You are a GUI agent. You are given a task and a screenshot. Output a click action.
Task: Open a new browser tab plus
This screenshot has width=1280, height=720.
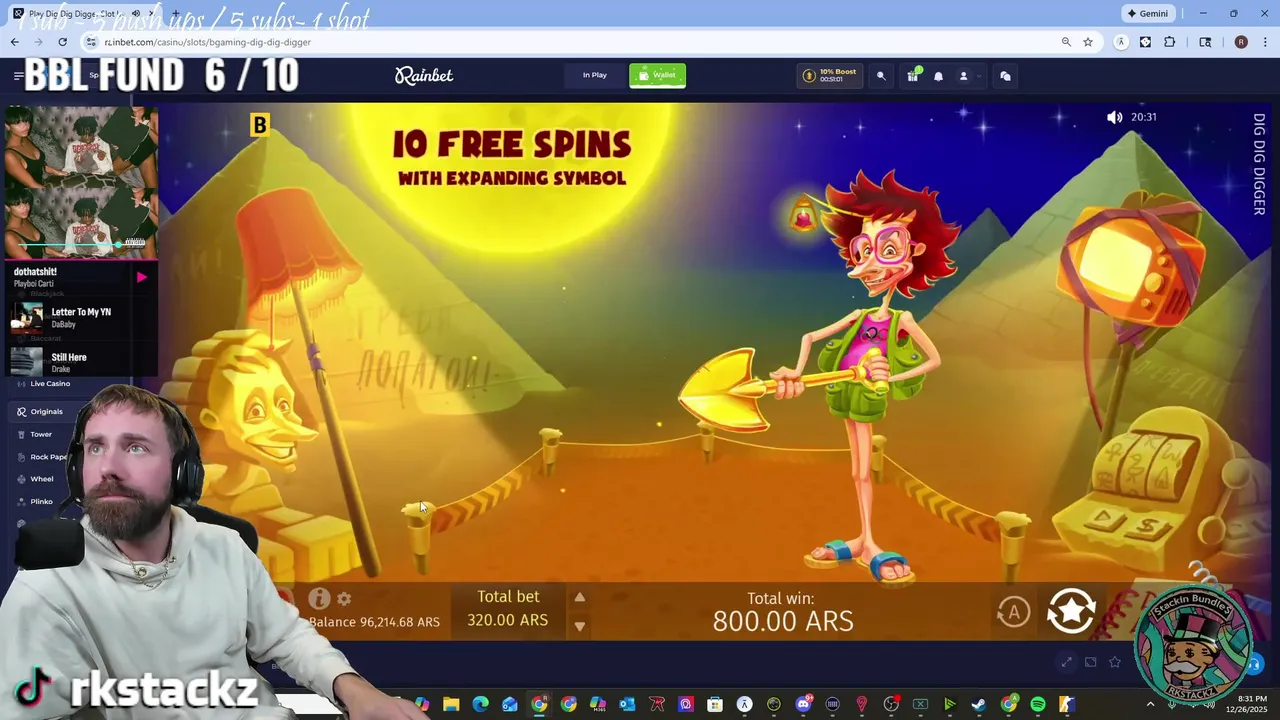(x=175, y=13)
